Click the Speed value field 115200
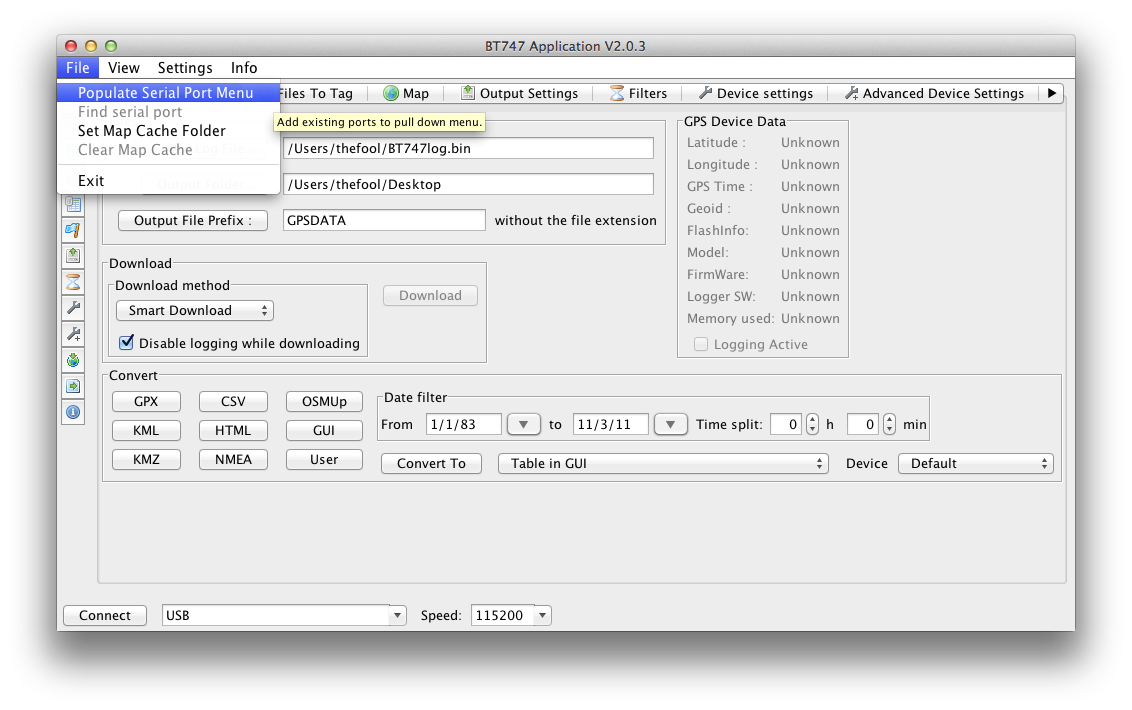Image resolution: width=1132 pixels, height=710 pixels. (502, 615)
